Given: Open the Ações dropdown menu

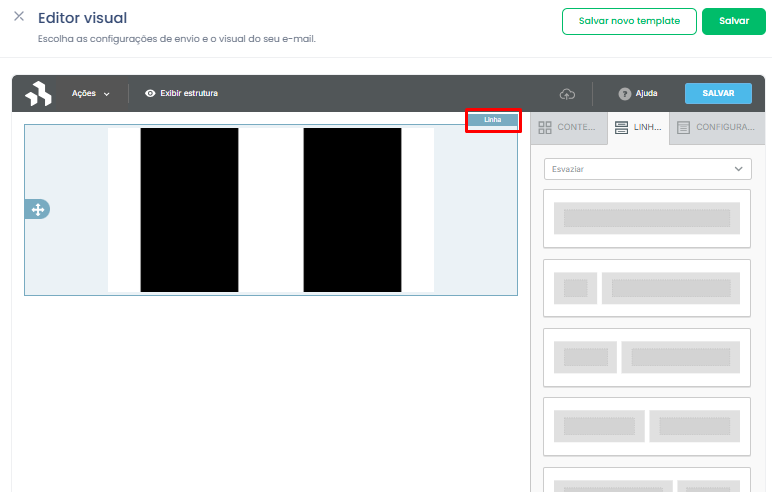Looking at the screenshot, I should coord(91,93).
